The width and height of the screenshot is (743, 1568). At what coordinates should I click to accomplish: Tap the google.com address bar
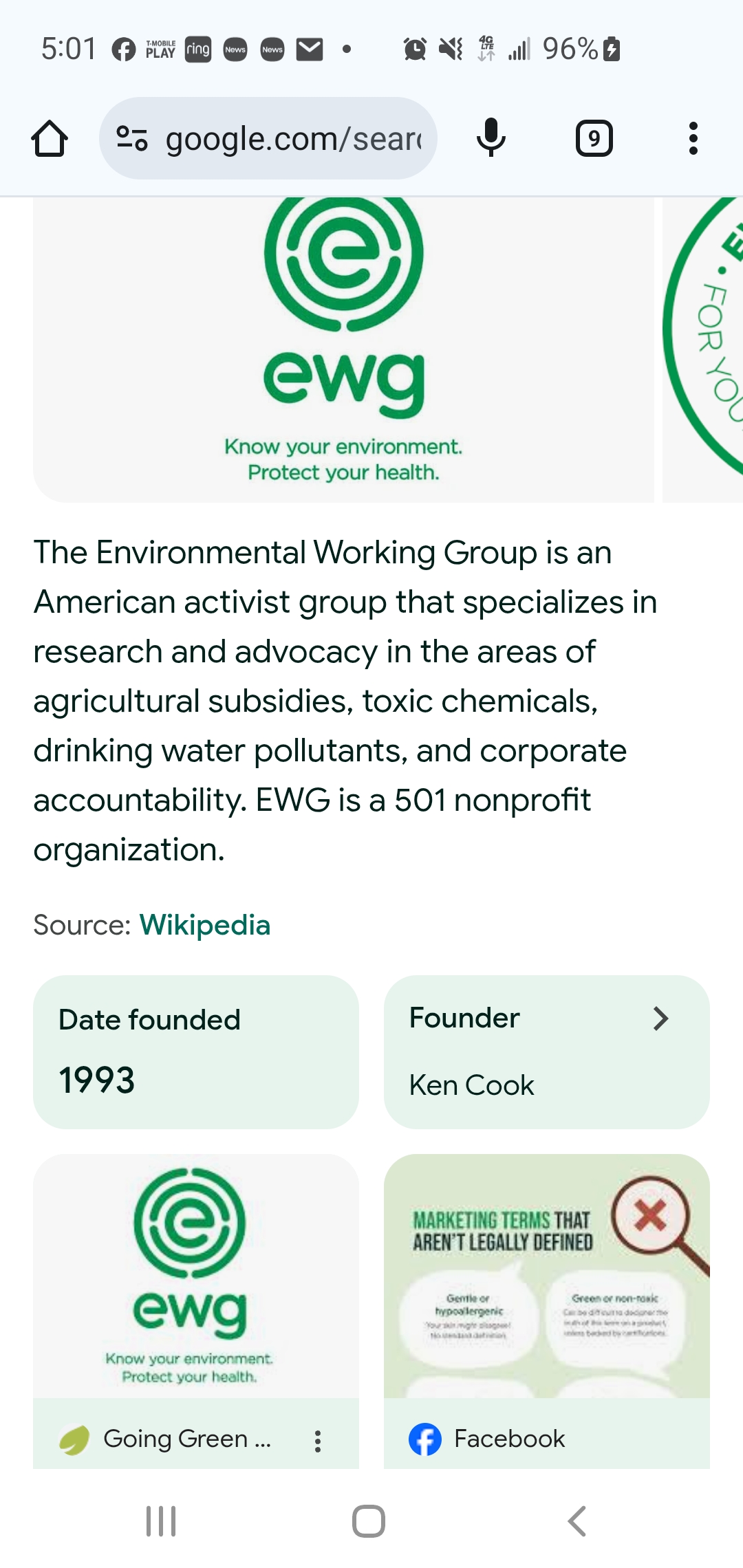point(292,139)
